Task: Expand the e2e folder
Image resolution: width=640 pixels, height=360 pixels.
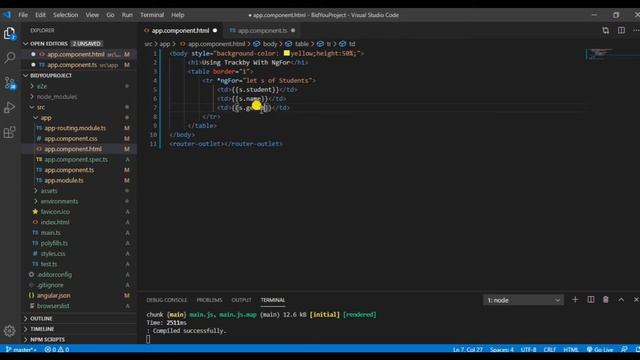Action: 79,86
